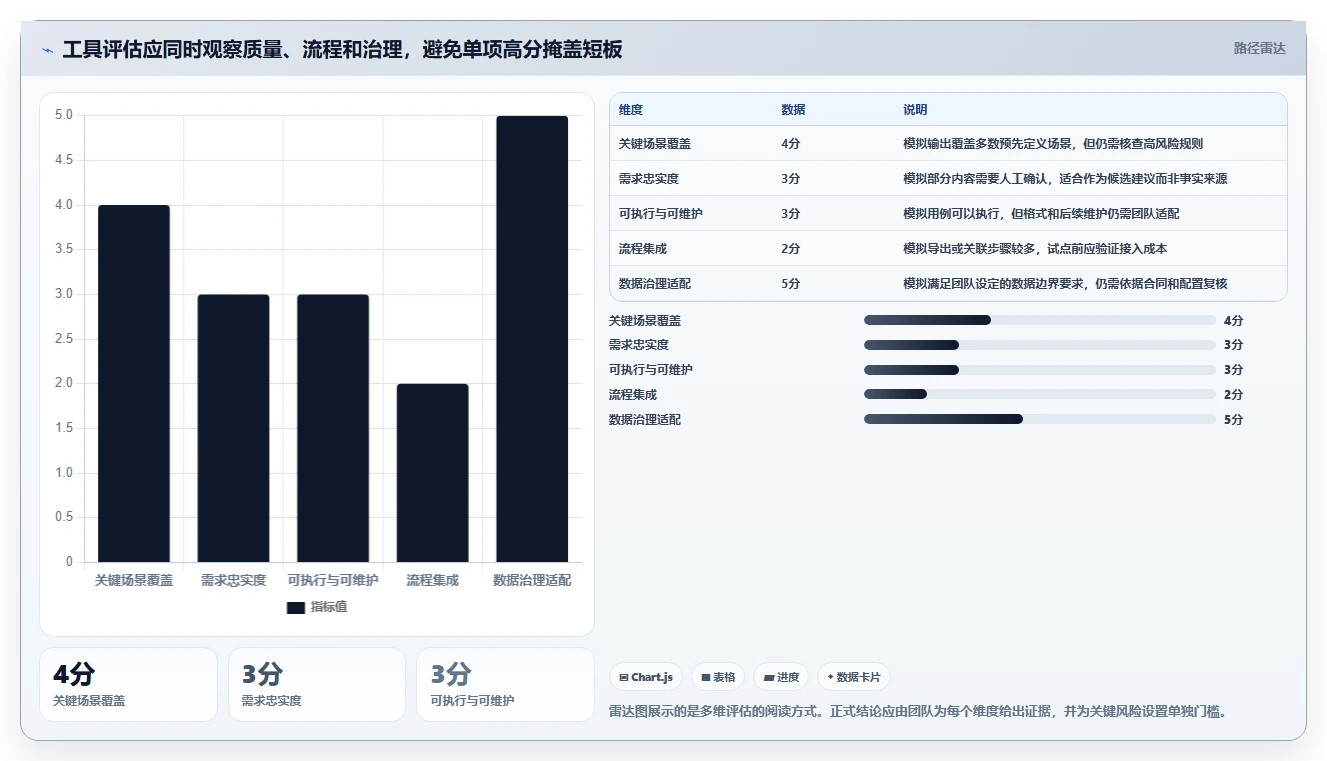This screenshot has width=1327, height=761.
Task: Click the slide title about 工具评估
Action: click(x=342, y=50)
